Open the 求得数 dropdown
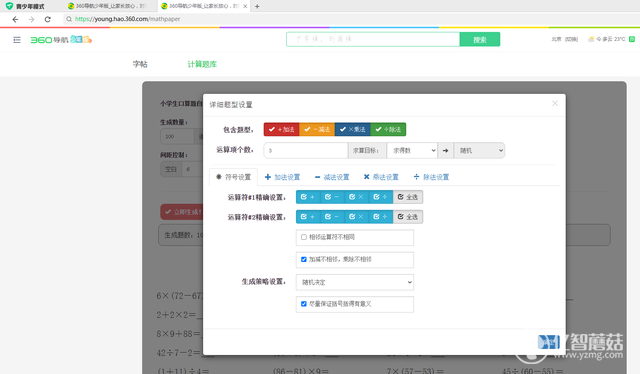640x374 pixels. coord(412,151)
